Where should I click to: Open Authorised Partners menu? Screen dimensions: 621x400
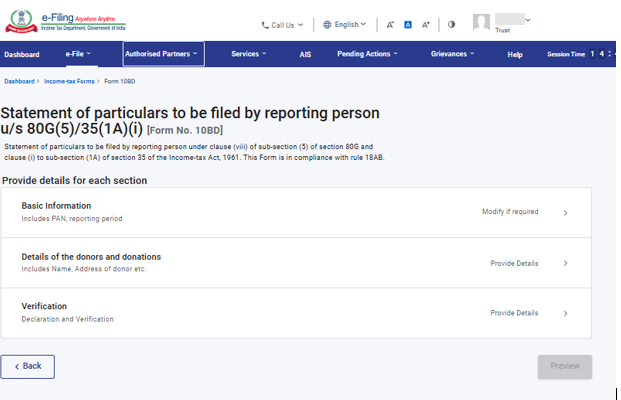coord(163,54)
